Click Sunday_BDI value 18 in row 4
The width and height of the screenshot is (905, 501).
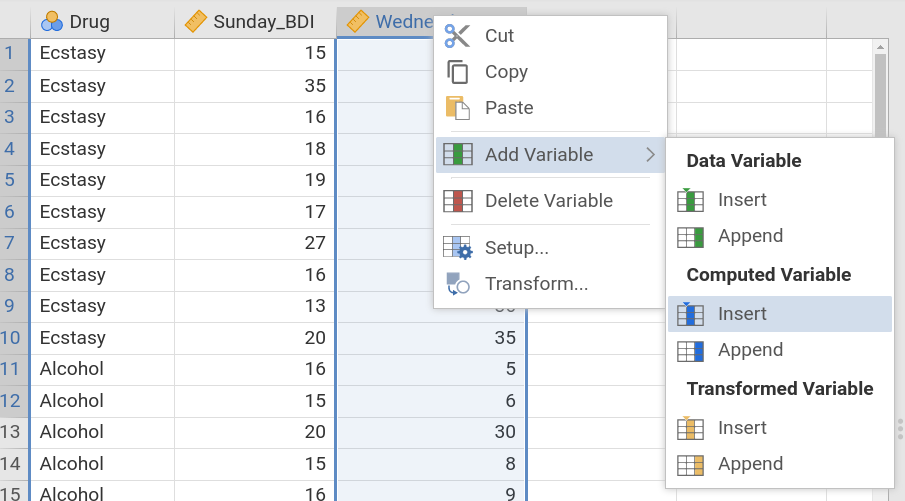click(255, 149)
